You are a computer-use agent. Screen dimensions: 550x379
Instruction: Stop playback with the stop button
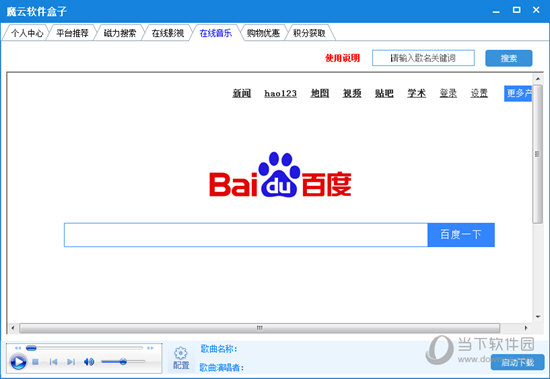click(35, 361)
